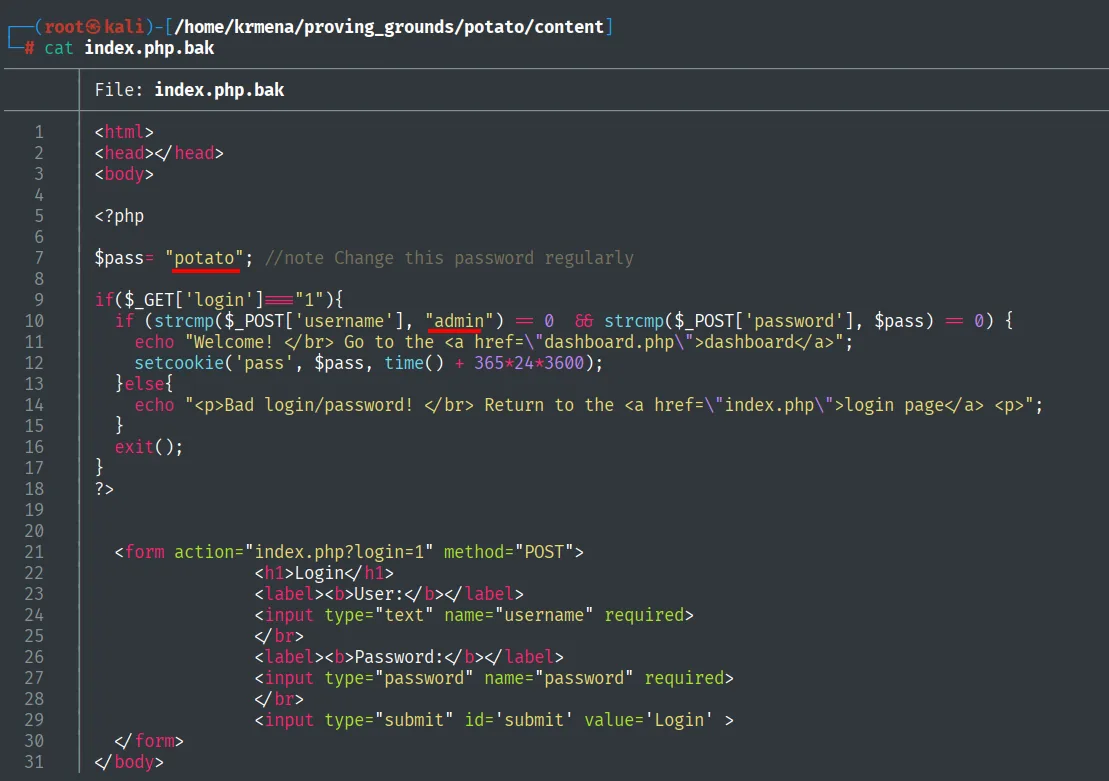Click the name="username" input line
The width and height of the screenshot is (1109, 781).
point(474,615)
